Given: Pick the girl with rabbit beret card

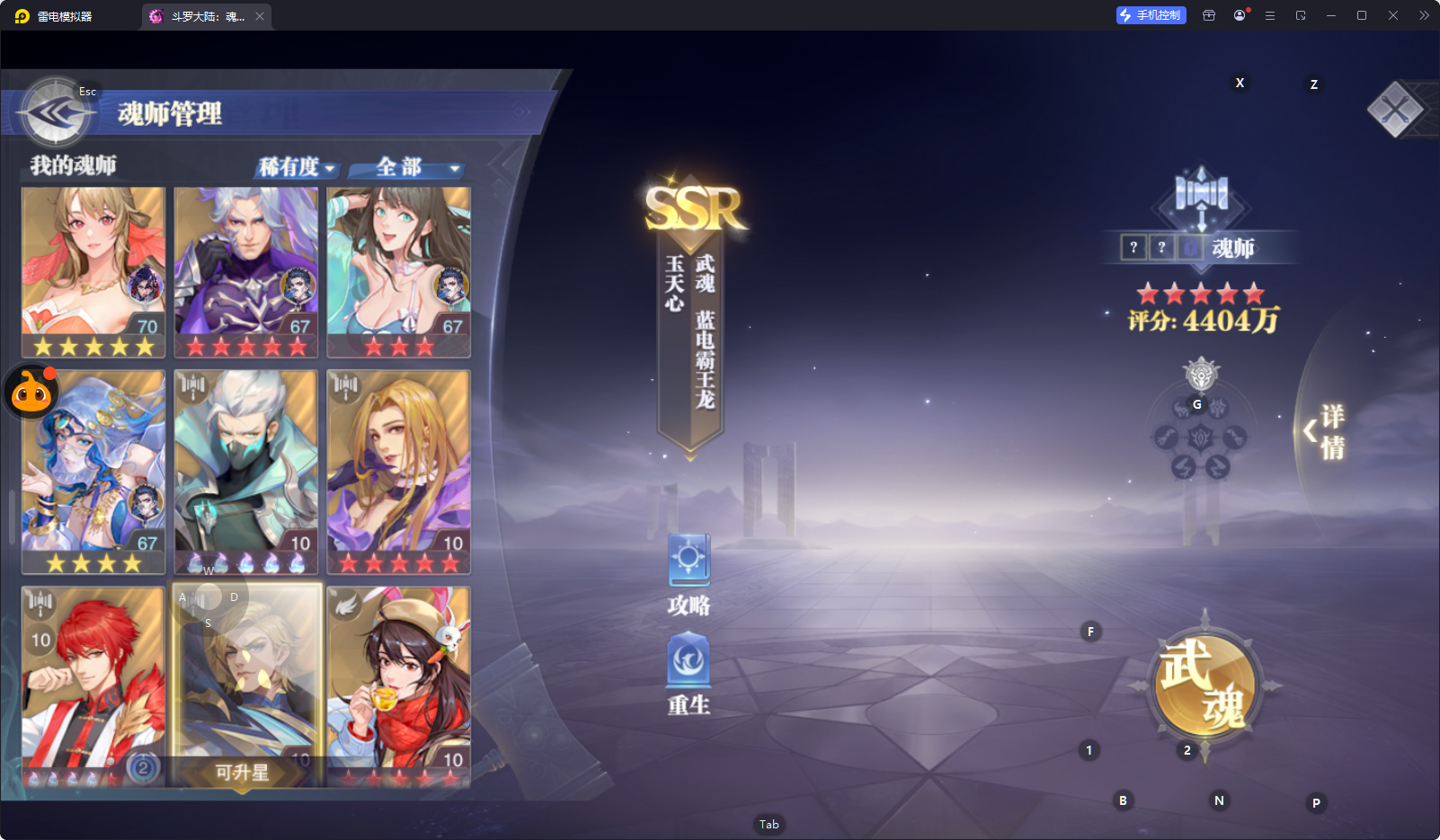Looking at the screenshot, I should tap(399, 687).
